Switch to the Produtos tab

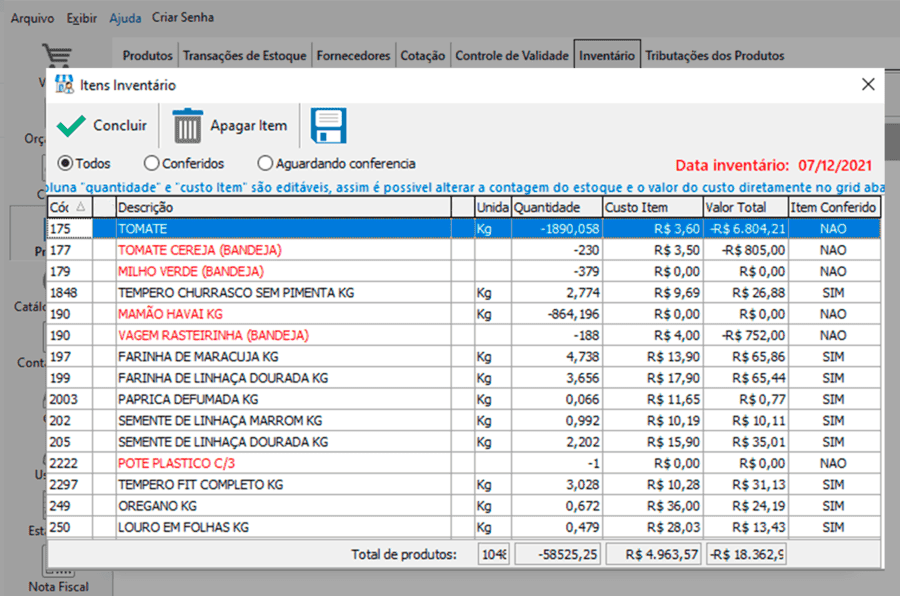[x=146, y=56]
